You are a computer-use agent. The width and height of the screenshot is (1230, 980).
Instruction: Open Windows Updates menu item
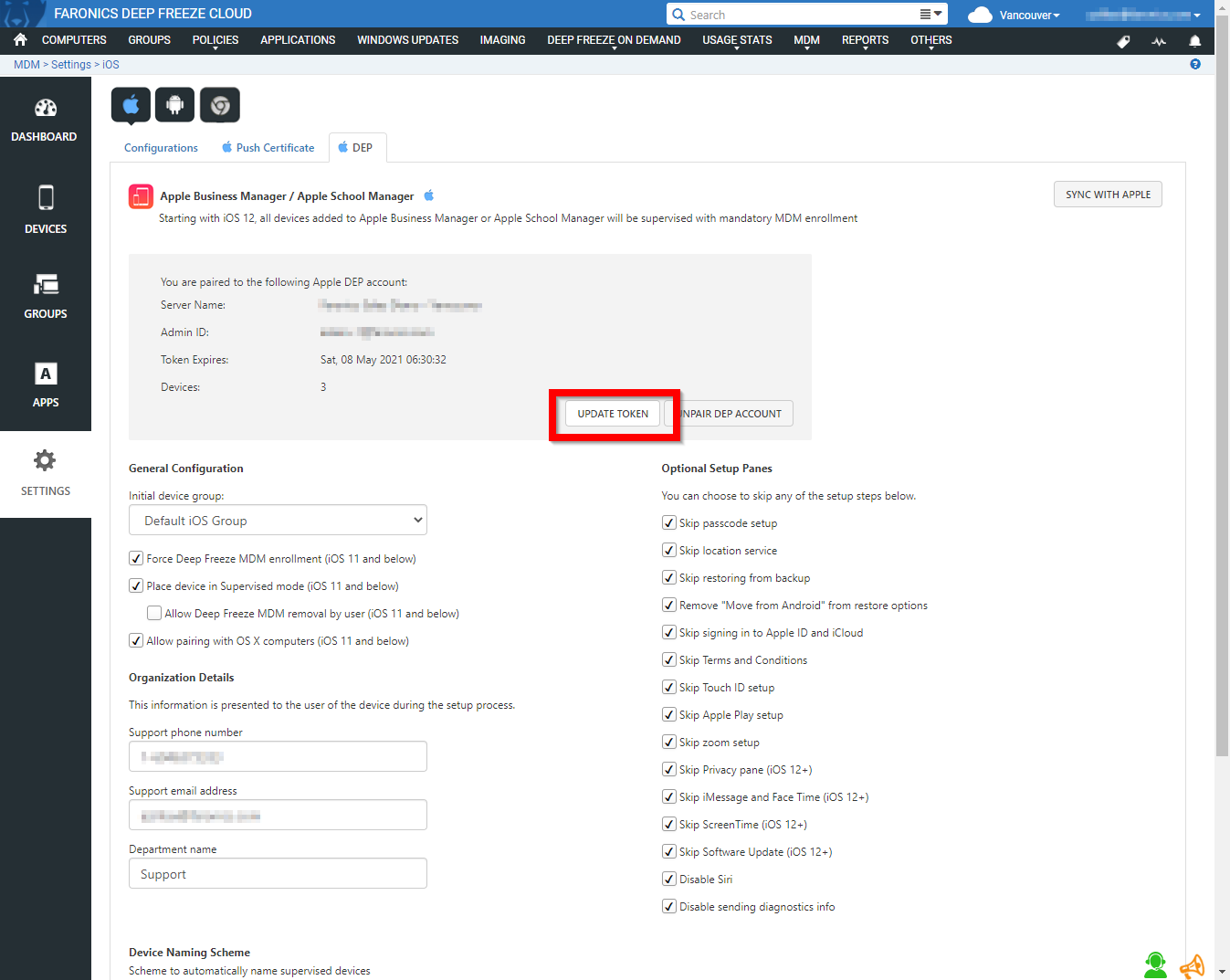pos(407,40)
